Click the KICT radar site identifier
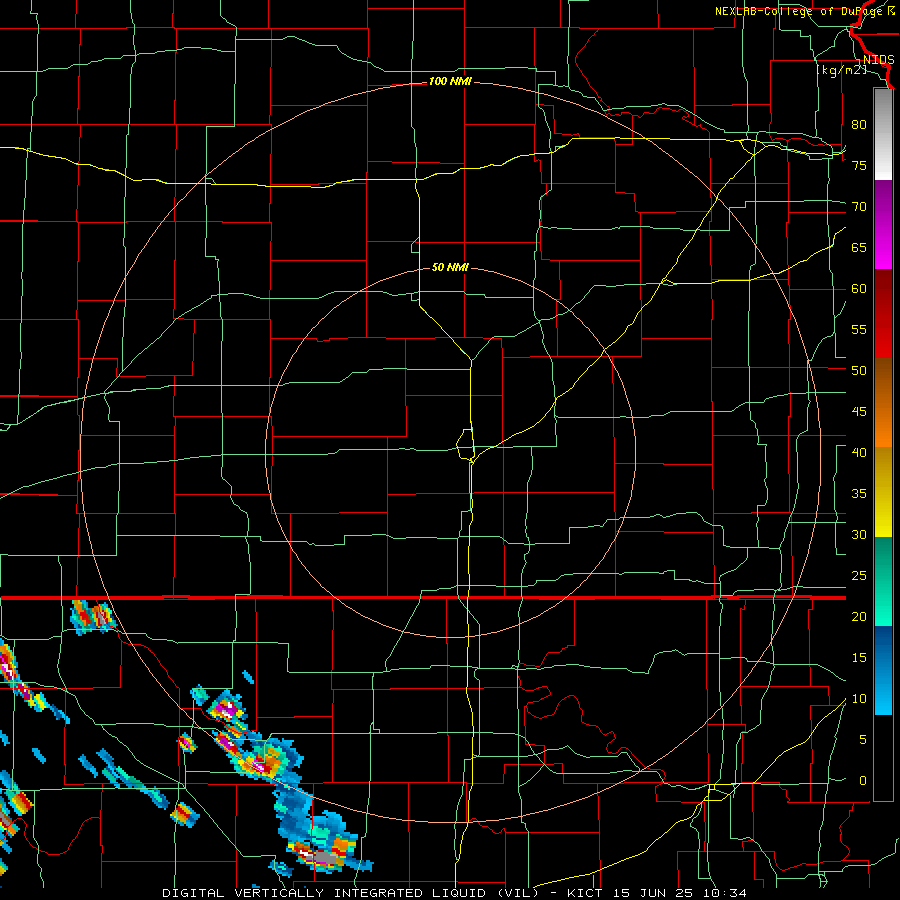 [587, 893]
